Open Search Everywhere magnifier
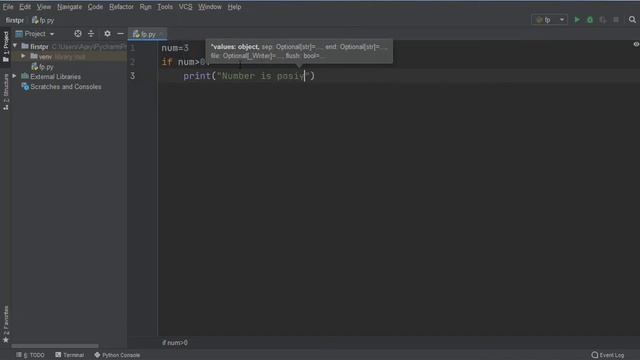 (632, 20)
